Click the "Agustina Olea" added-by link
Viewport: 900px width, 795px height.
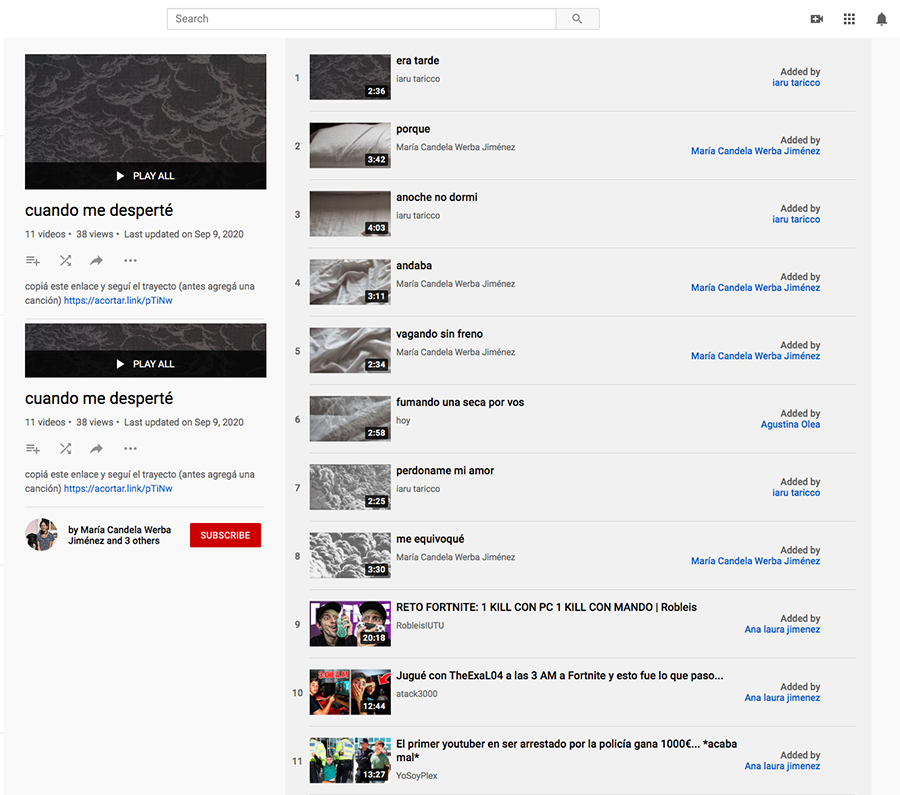click(790, 424)
